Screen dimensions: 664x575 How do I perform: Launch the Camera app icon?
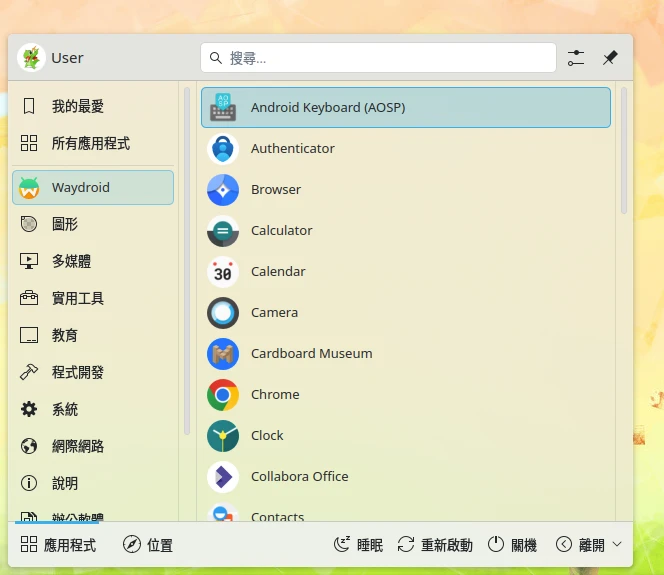click(223, 313)
